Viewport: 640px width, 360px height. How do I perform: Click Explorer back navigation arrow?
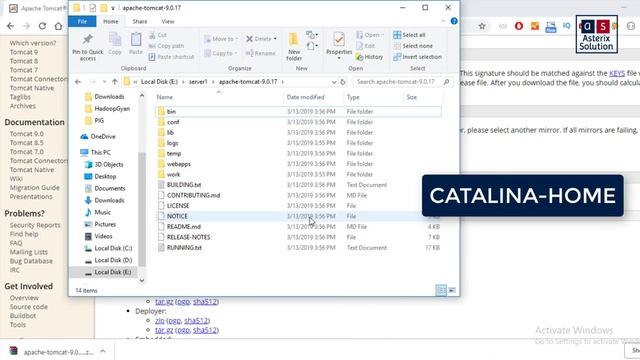click(78, 82)
